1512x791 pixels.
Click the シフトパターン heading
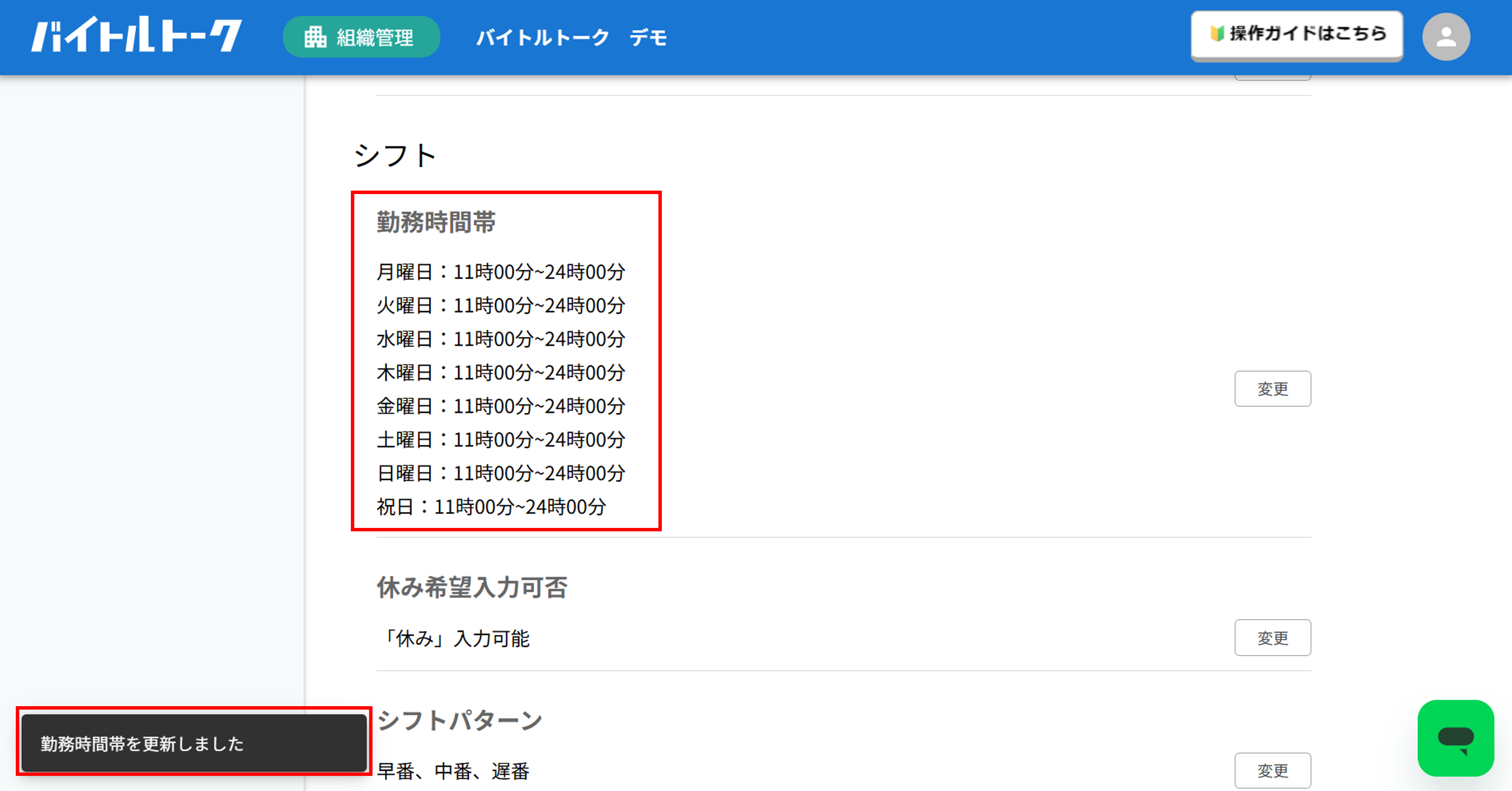459,720
